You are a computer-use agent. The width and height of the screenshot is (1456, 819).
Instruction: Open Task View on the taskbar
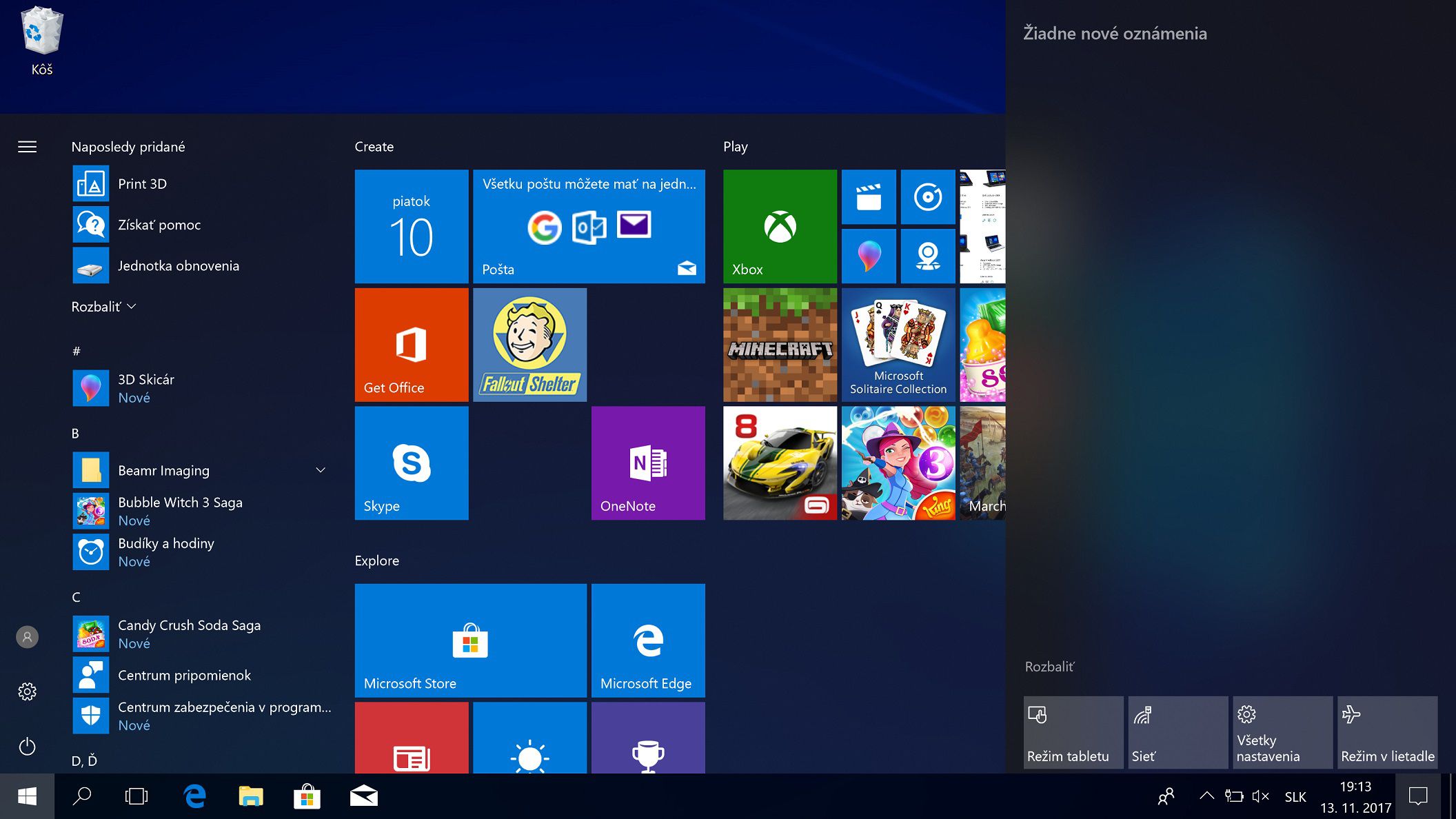click(x=136, y=796)
